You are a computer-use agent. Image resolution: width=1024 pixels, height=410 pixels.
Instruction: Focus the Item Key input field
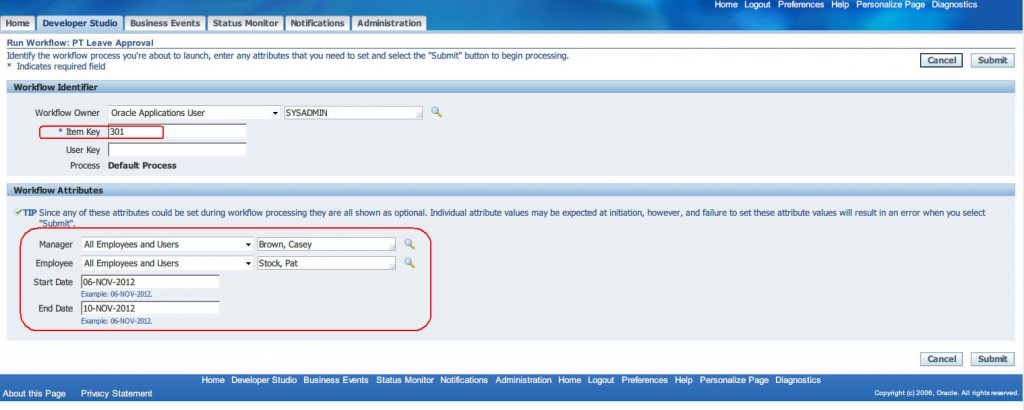pyautogui.click(x=177, y=131)
